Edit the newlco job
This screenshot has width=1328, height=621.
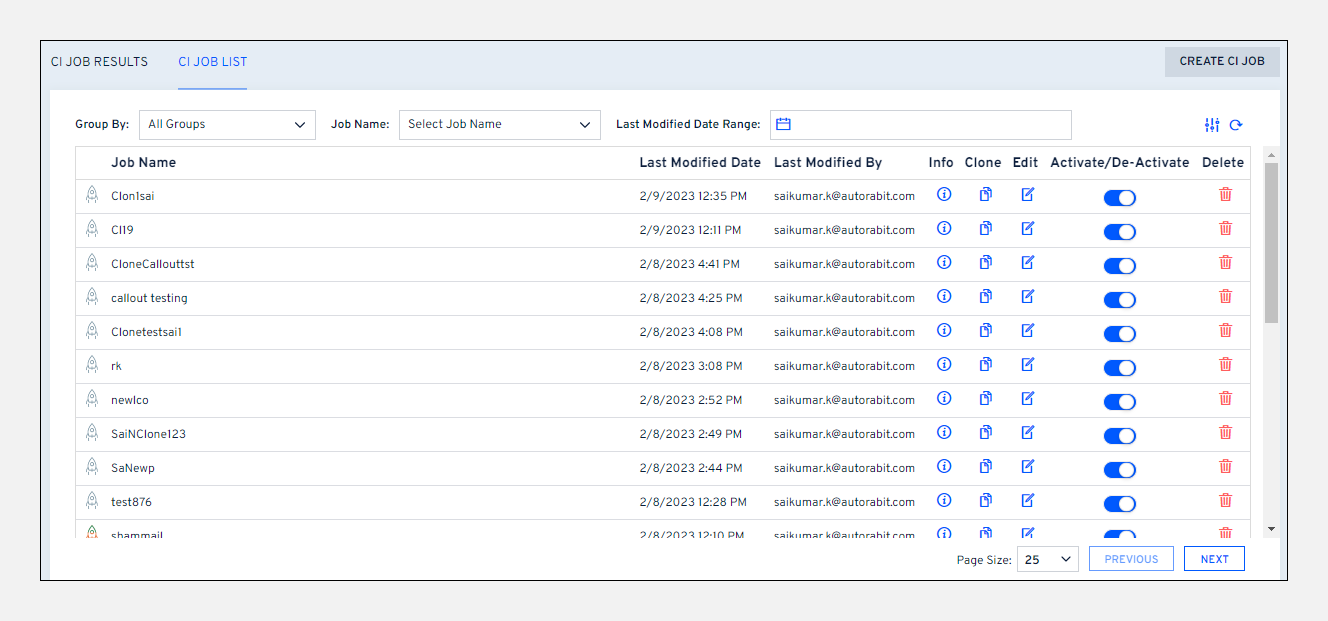(x=1027, y=398)
